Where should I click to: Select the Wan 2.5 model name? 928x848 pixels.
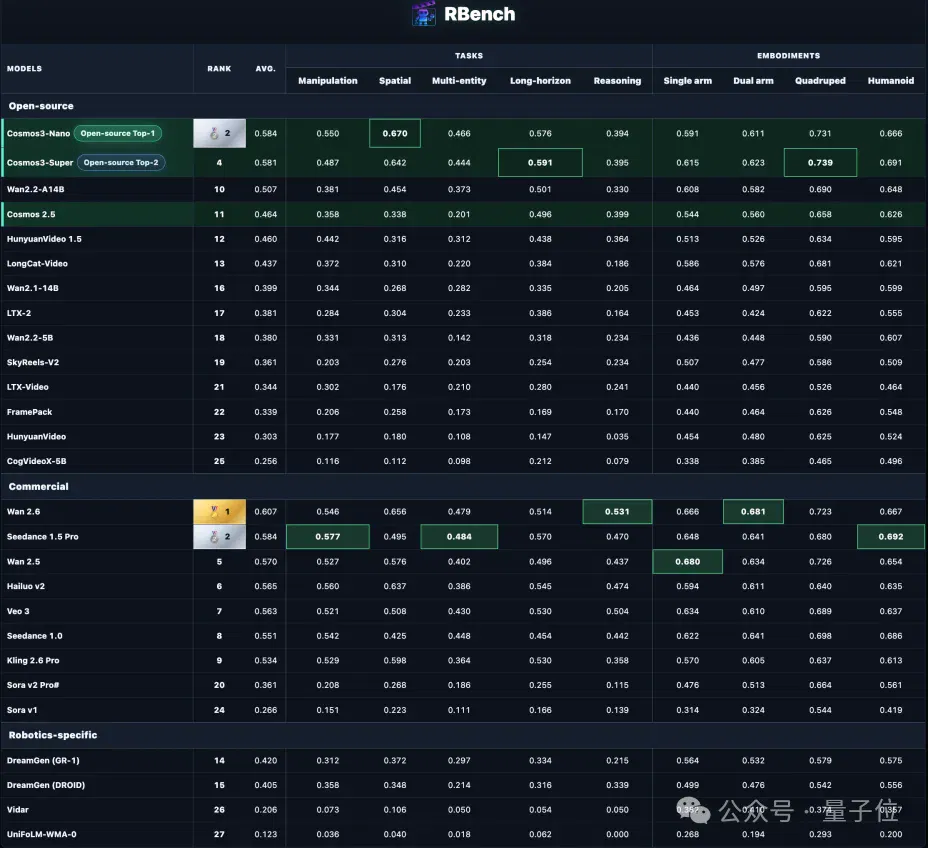point(24,562)
